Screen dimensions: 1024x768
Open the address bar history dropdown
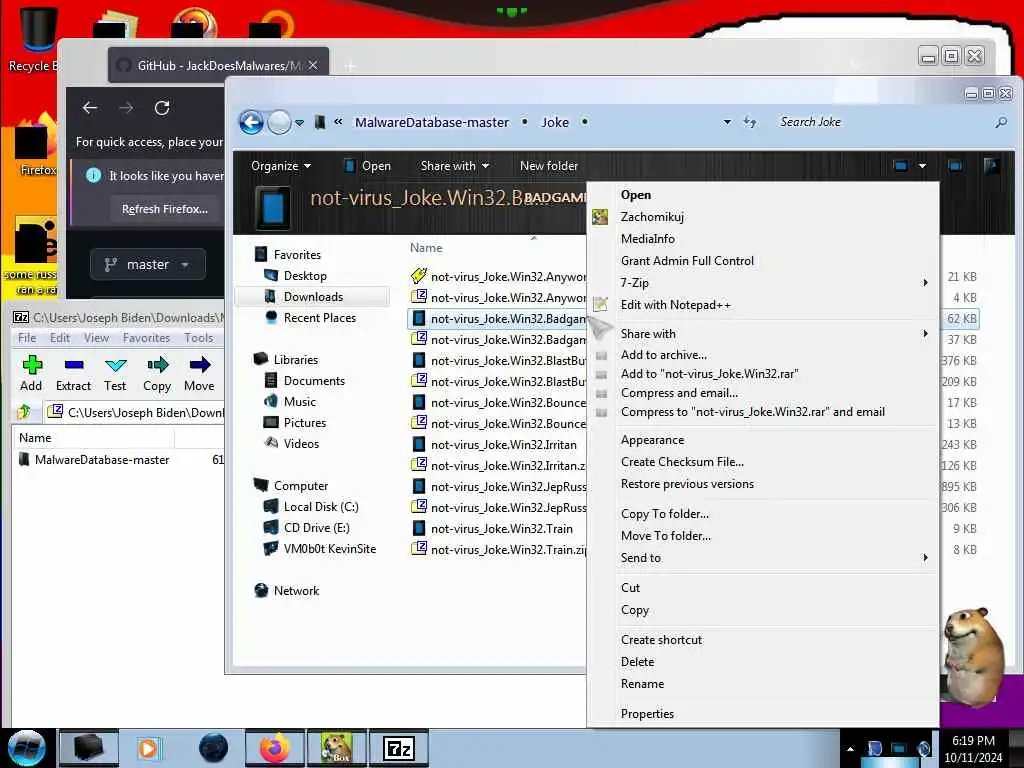coord(727,122)
